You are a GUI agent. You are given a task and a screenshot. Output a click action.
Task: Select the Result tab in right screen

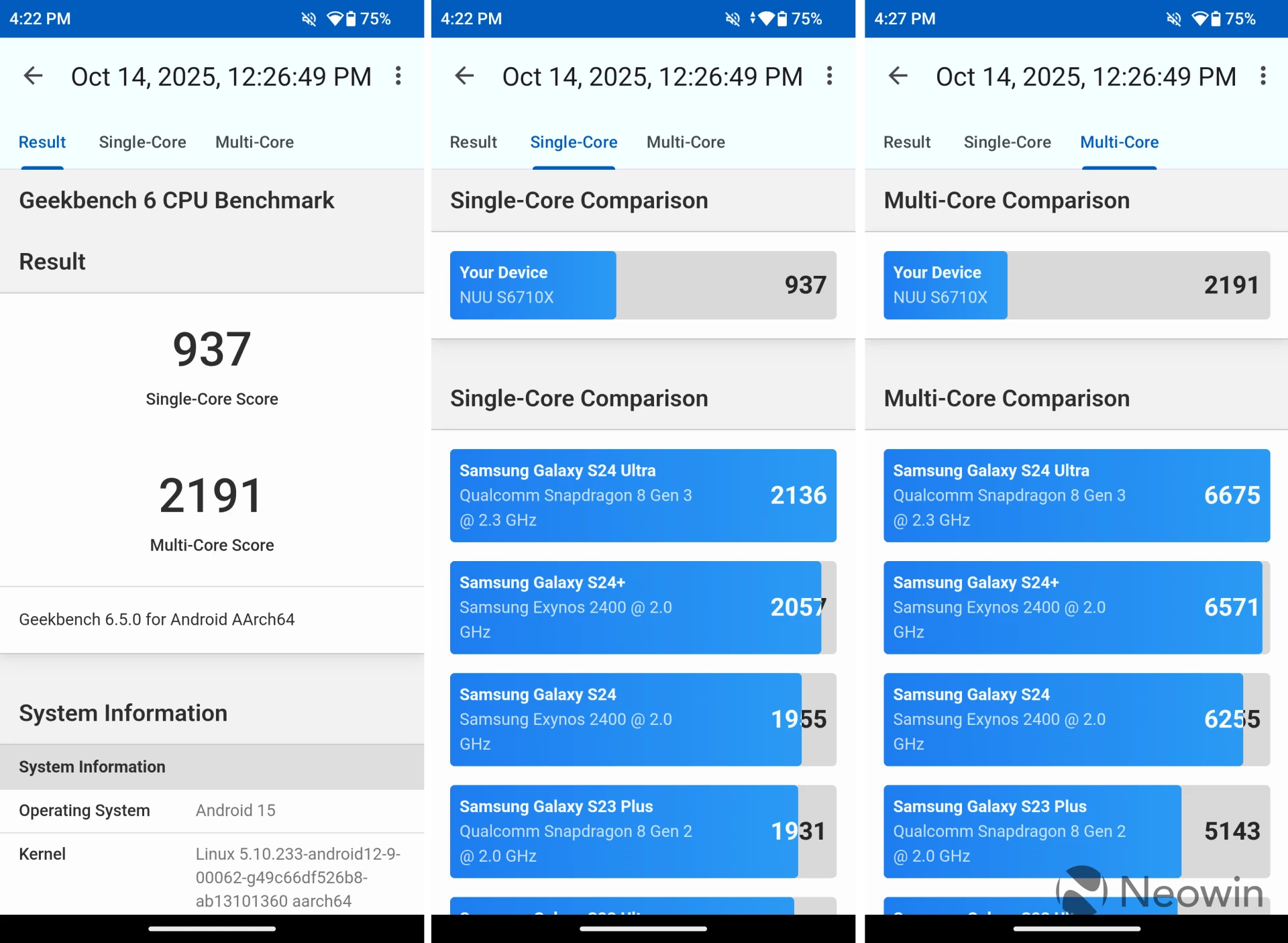click(x=907, y=142)
